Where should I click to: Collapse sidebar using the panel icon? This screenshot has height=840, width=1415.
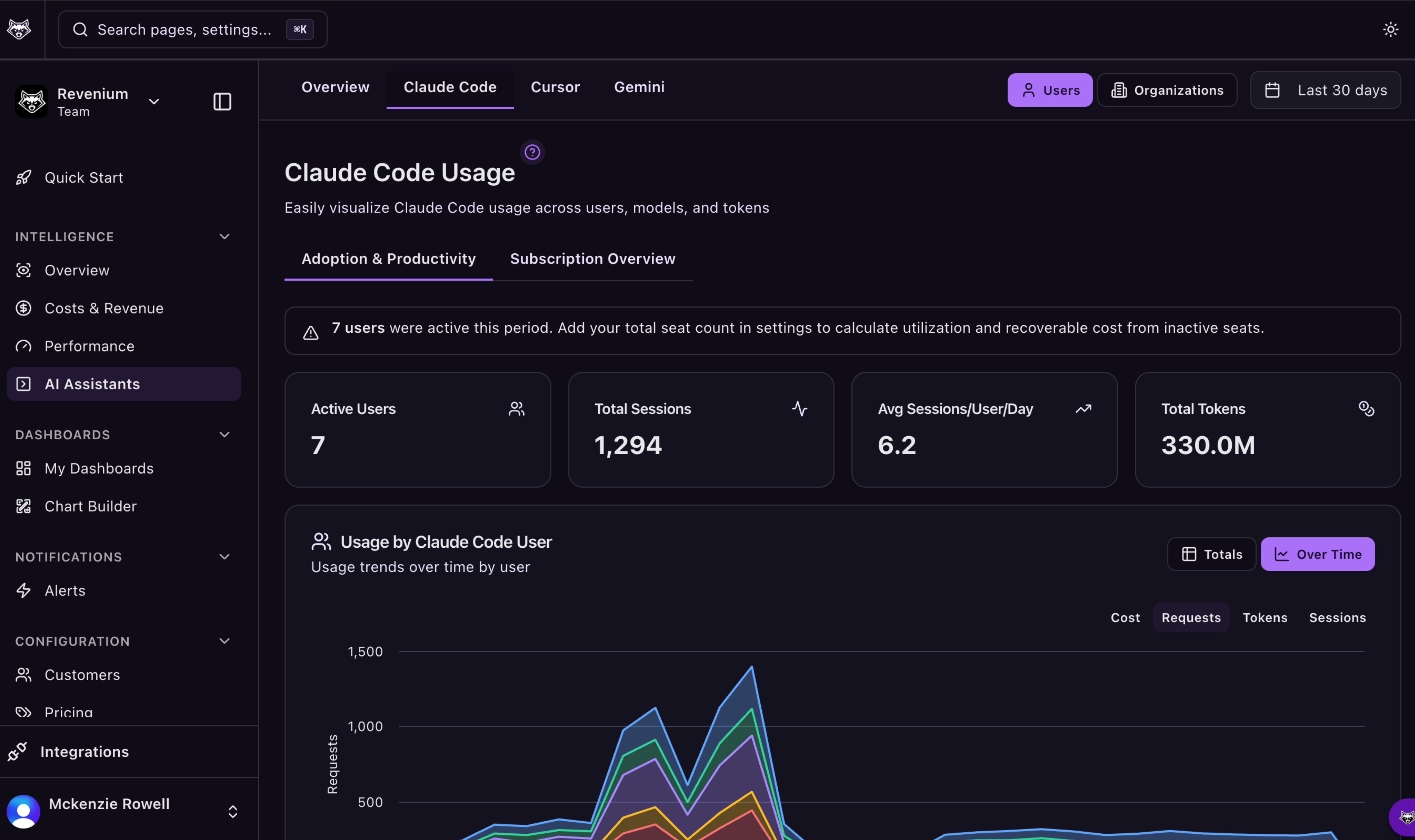[x=222, y=102]
